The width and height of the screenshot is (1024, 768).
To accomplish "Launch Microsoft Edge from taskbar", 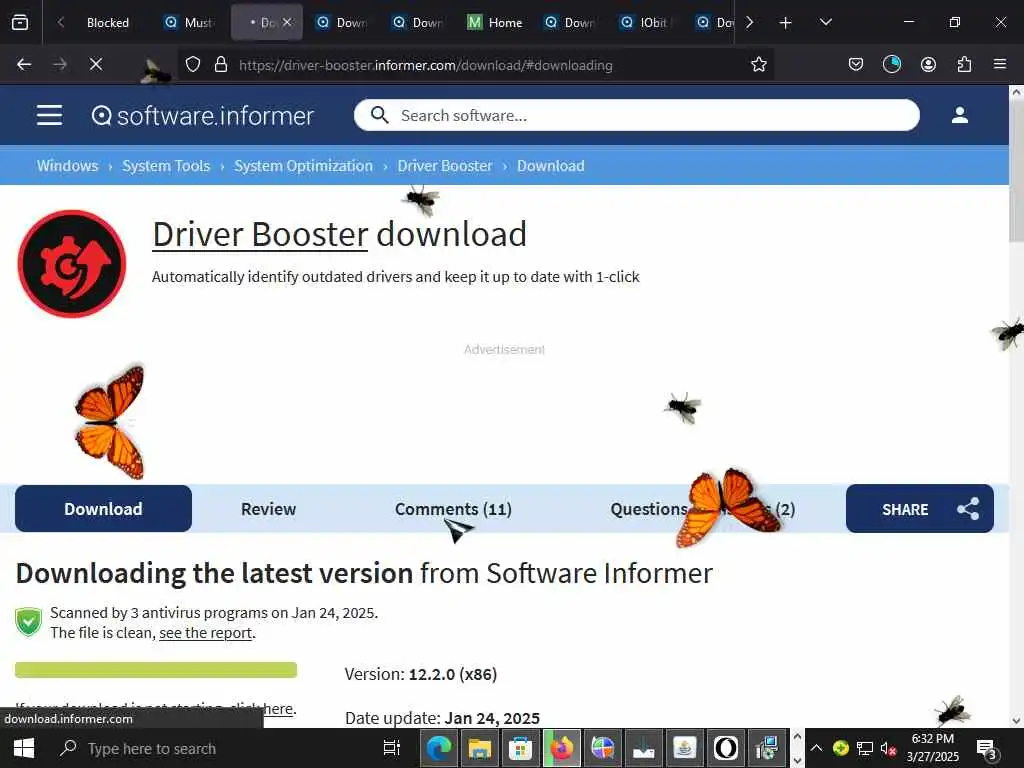I will [439, 748].
